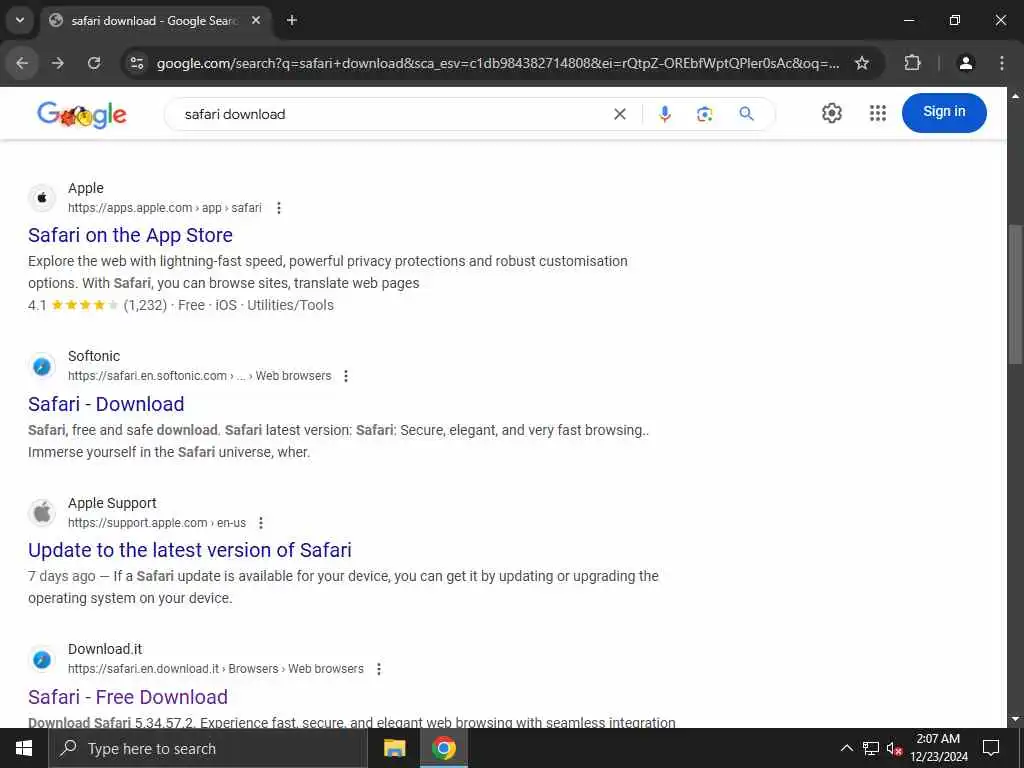Click the address bar URL
The image size is (1024, 768).
point(498,63)
